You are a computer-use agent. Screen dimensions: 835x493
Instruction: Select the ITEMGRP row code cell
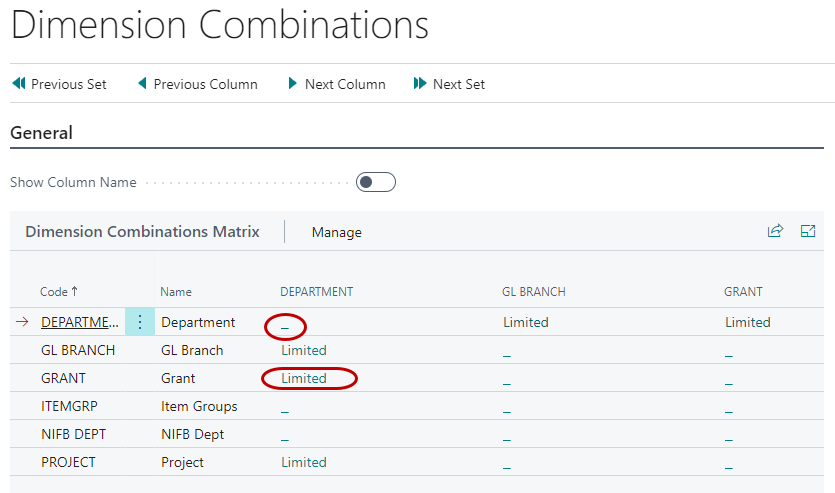pos(69,406)
